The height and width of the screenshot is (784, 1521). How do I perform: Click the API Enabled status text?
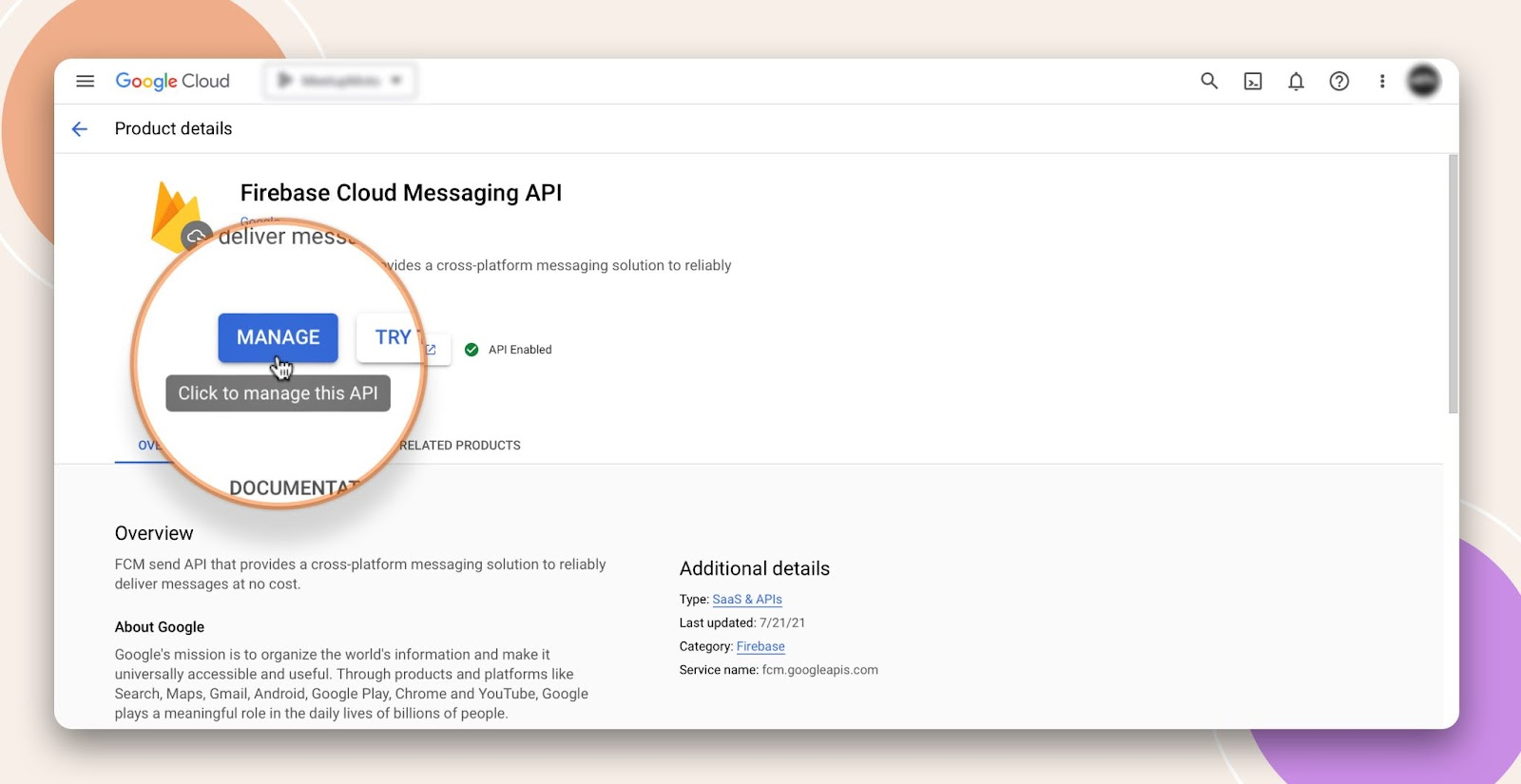click(x=520, y=350)
